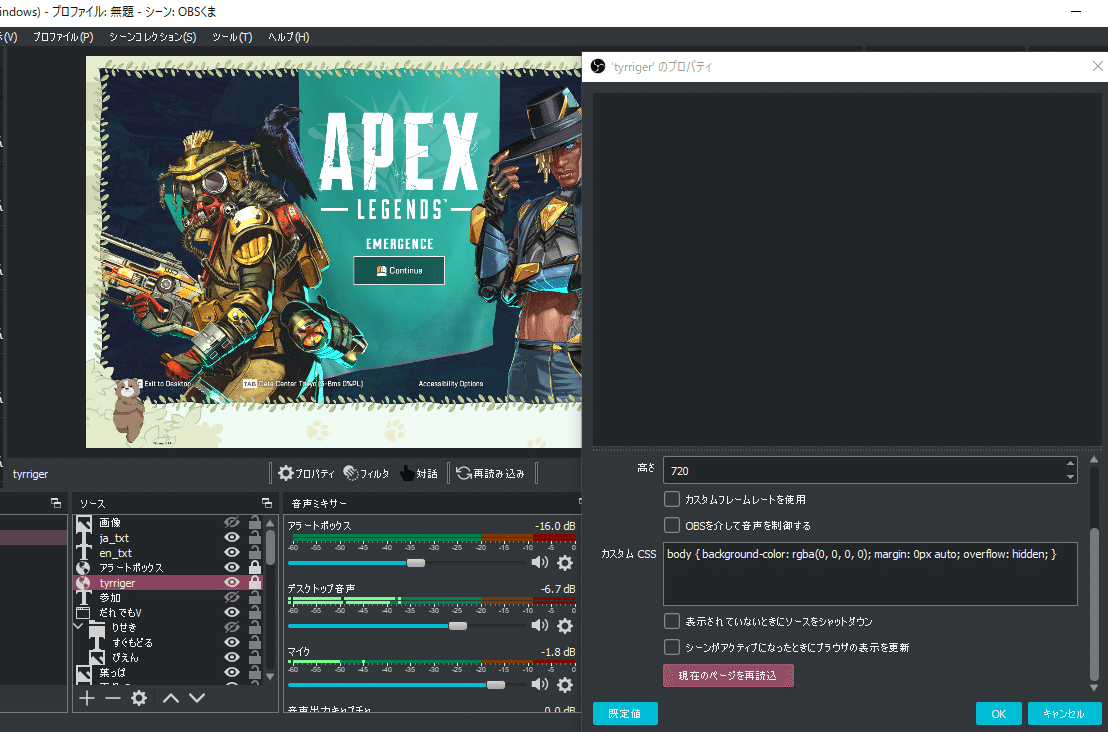The width and height of the screenshot is (1108, 732).
Task: Click the OBS logo in properties dialog title
Action: click(598, 66)
